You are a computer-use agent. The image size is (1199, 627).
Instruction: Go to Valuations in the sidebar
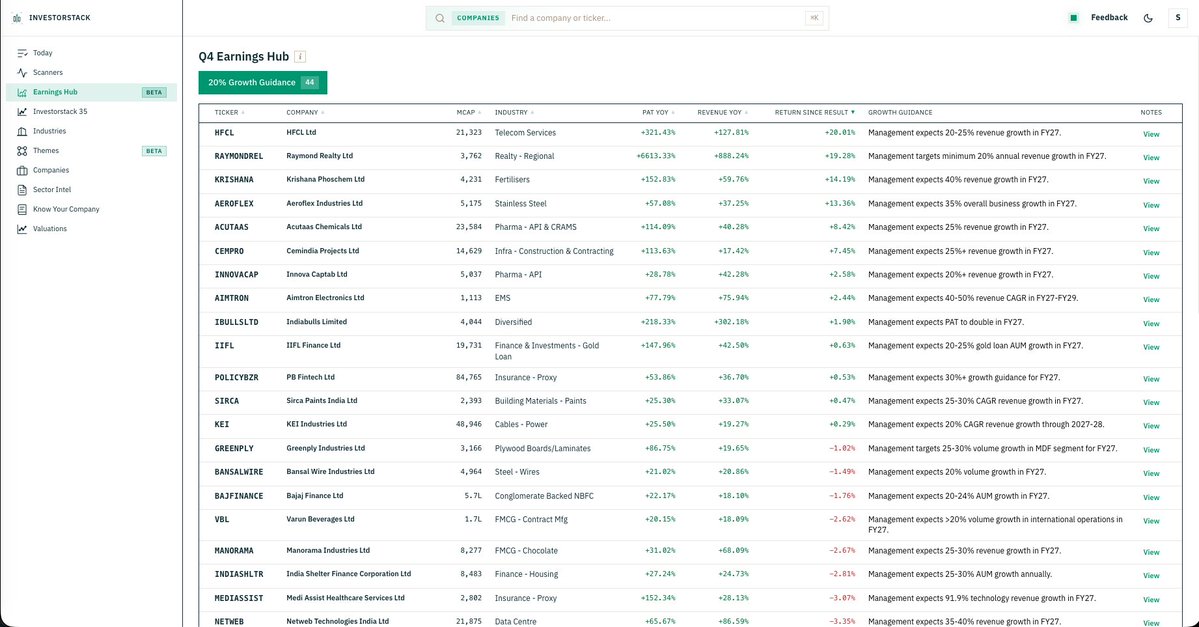coord(50,229)
